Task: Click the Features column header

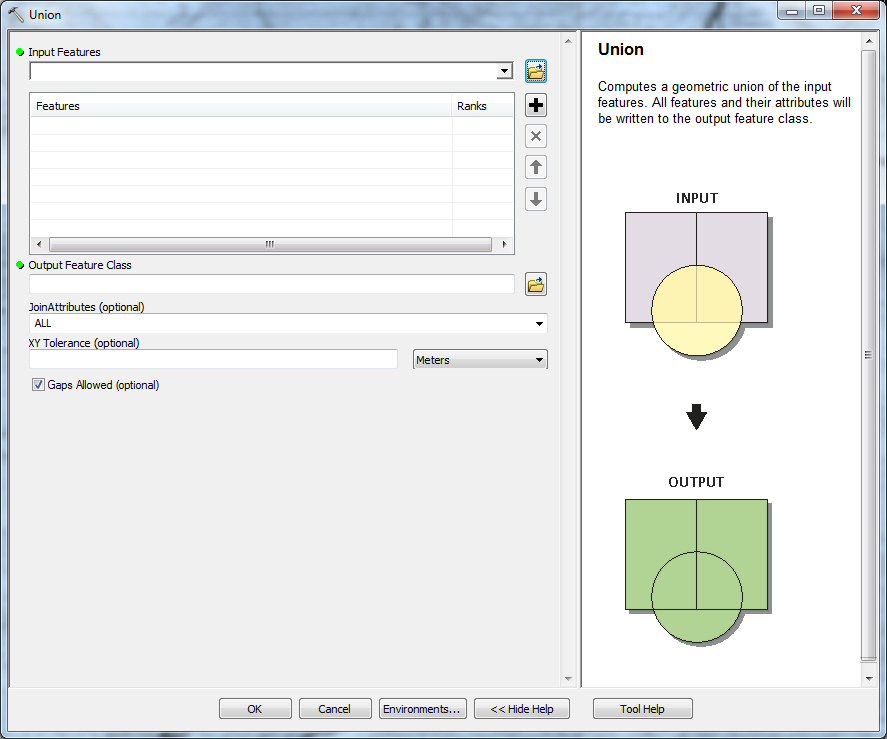Action: click(240, 106)
